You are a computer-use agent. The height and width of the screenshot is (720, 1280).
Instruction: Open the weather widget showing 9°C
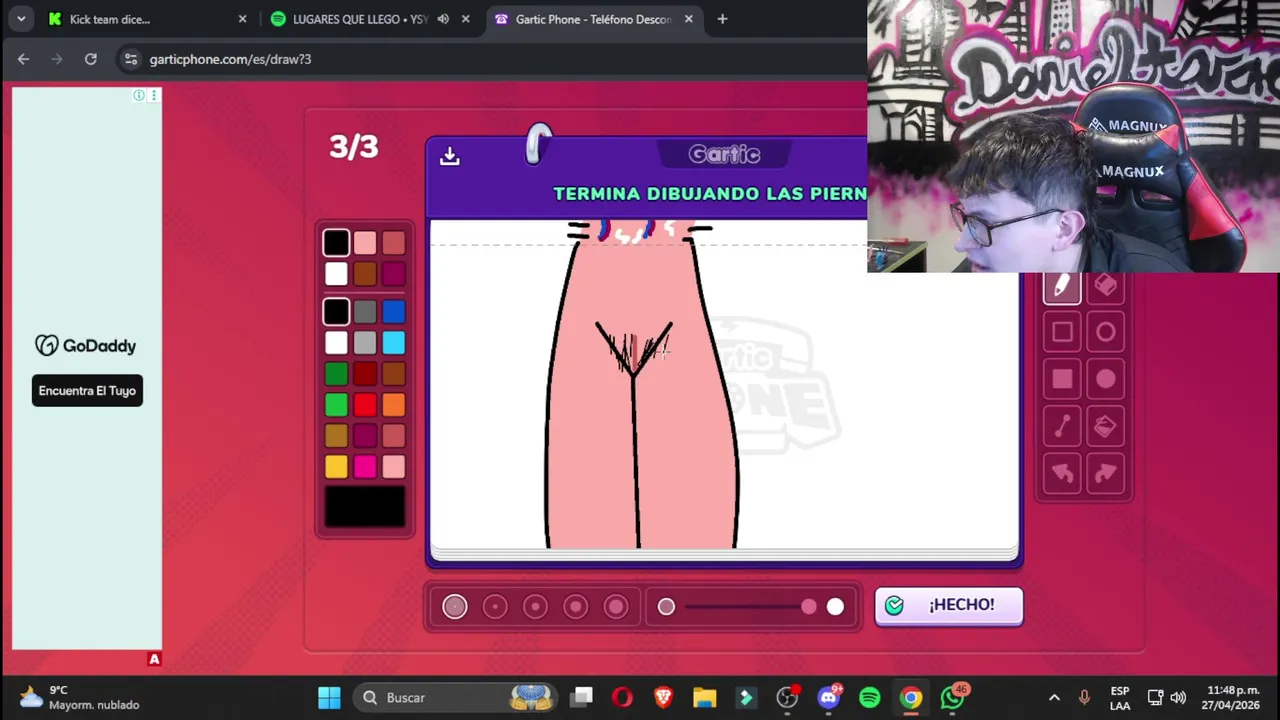pos(78,697)
